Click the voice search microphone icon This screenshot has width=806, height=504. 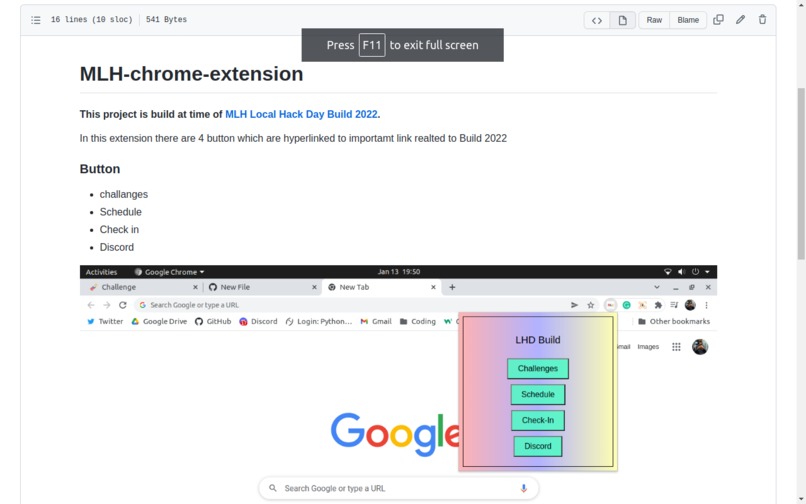coord(523,488)
